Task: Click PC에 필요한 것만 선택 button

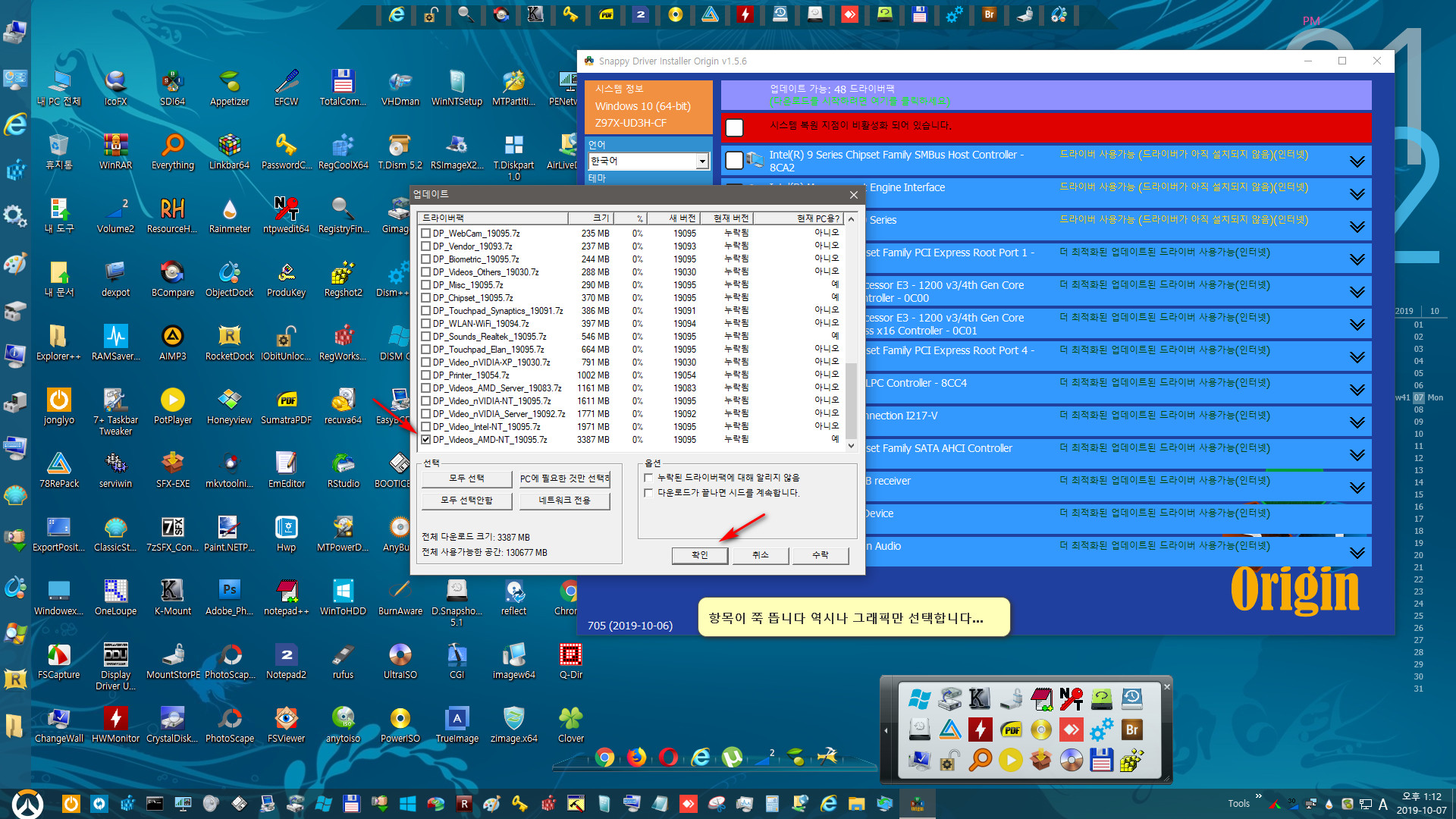Action: (564, 479)
